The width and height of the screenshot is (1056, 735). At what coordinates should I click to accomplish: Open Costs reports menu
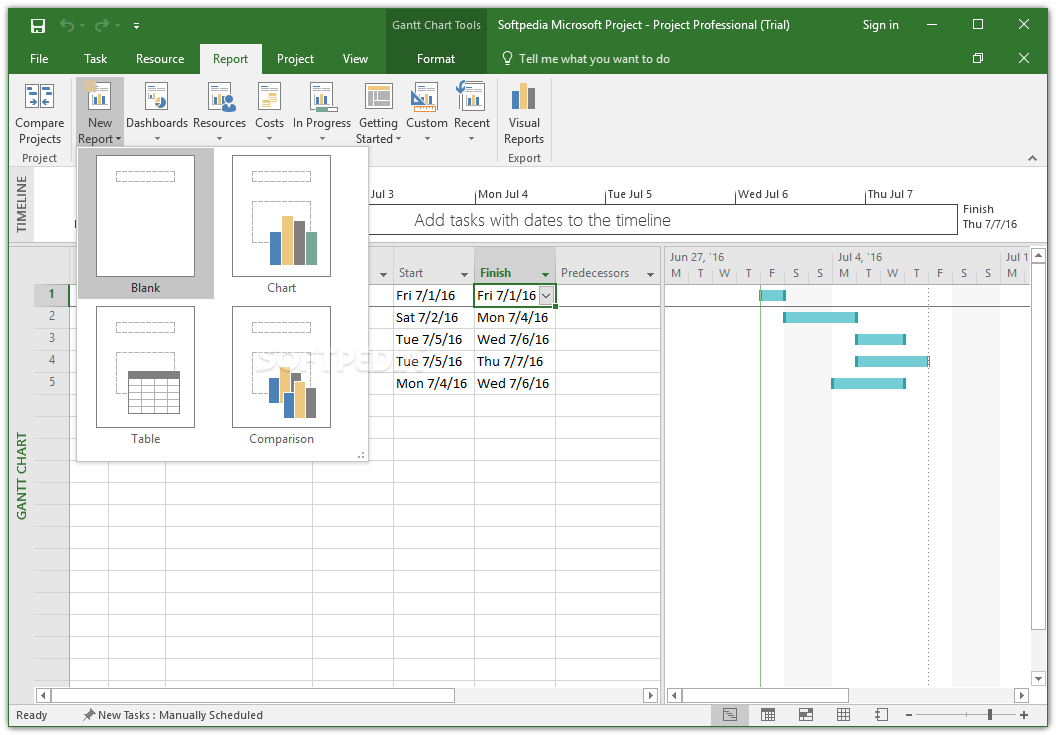coord(269,113)
